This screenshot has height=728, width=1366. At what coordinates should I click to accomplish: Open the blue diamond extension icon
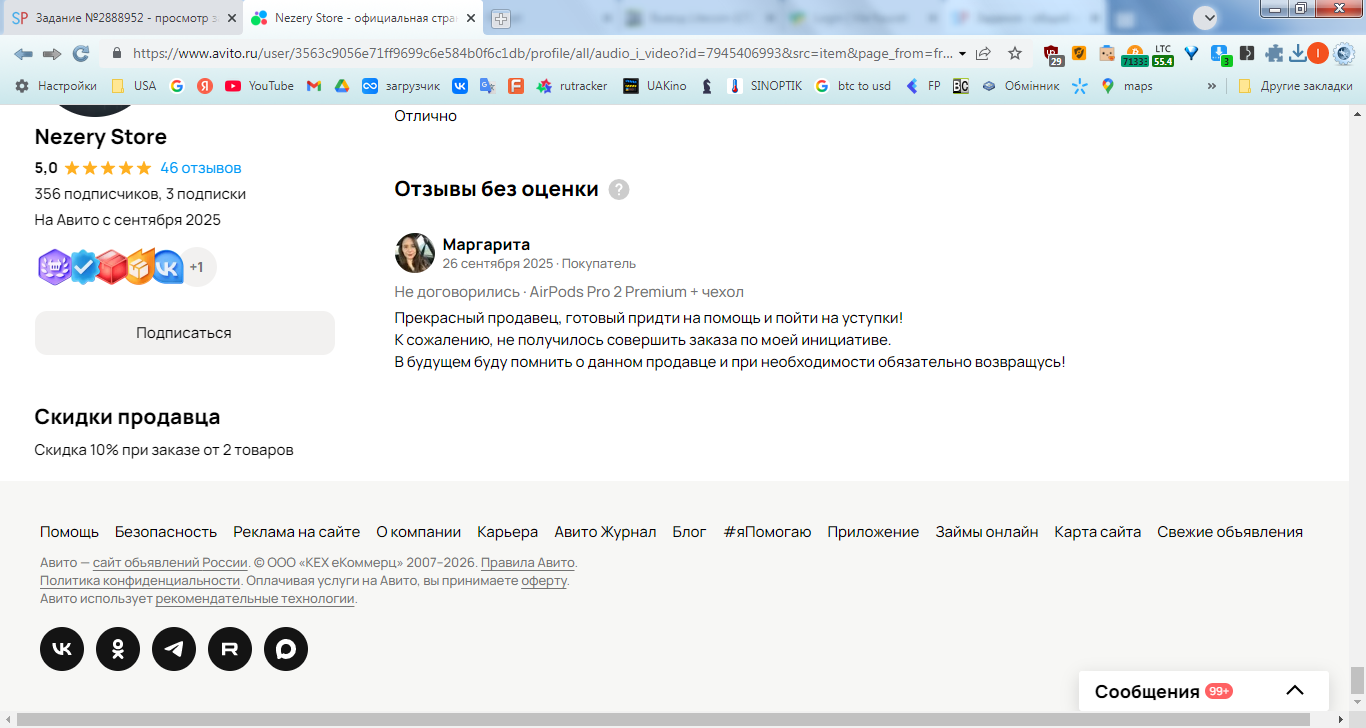1191,54
